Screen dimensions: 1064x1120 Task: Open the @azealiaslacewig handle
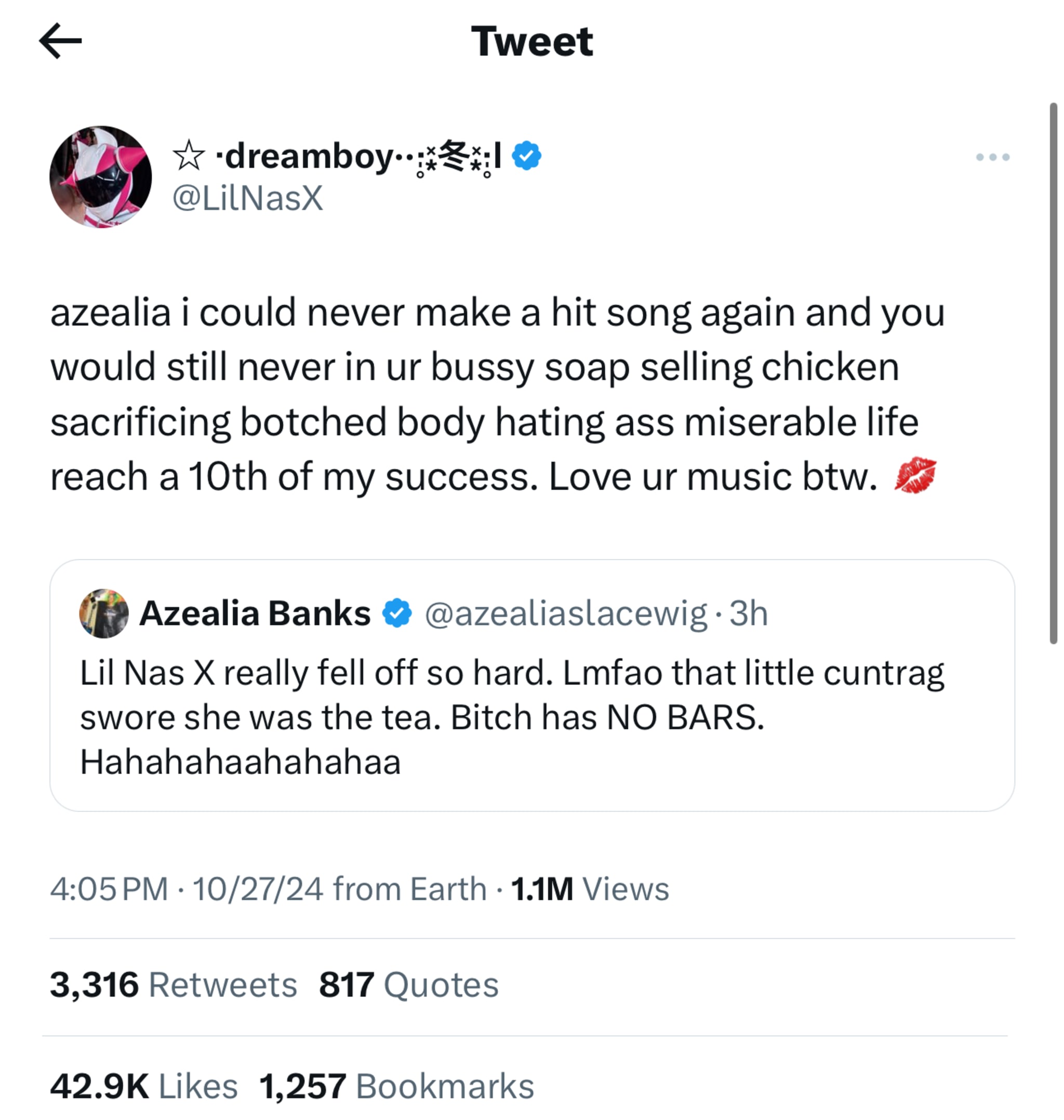(565, 614)
